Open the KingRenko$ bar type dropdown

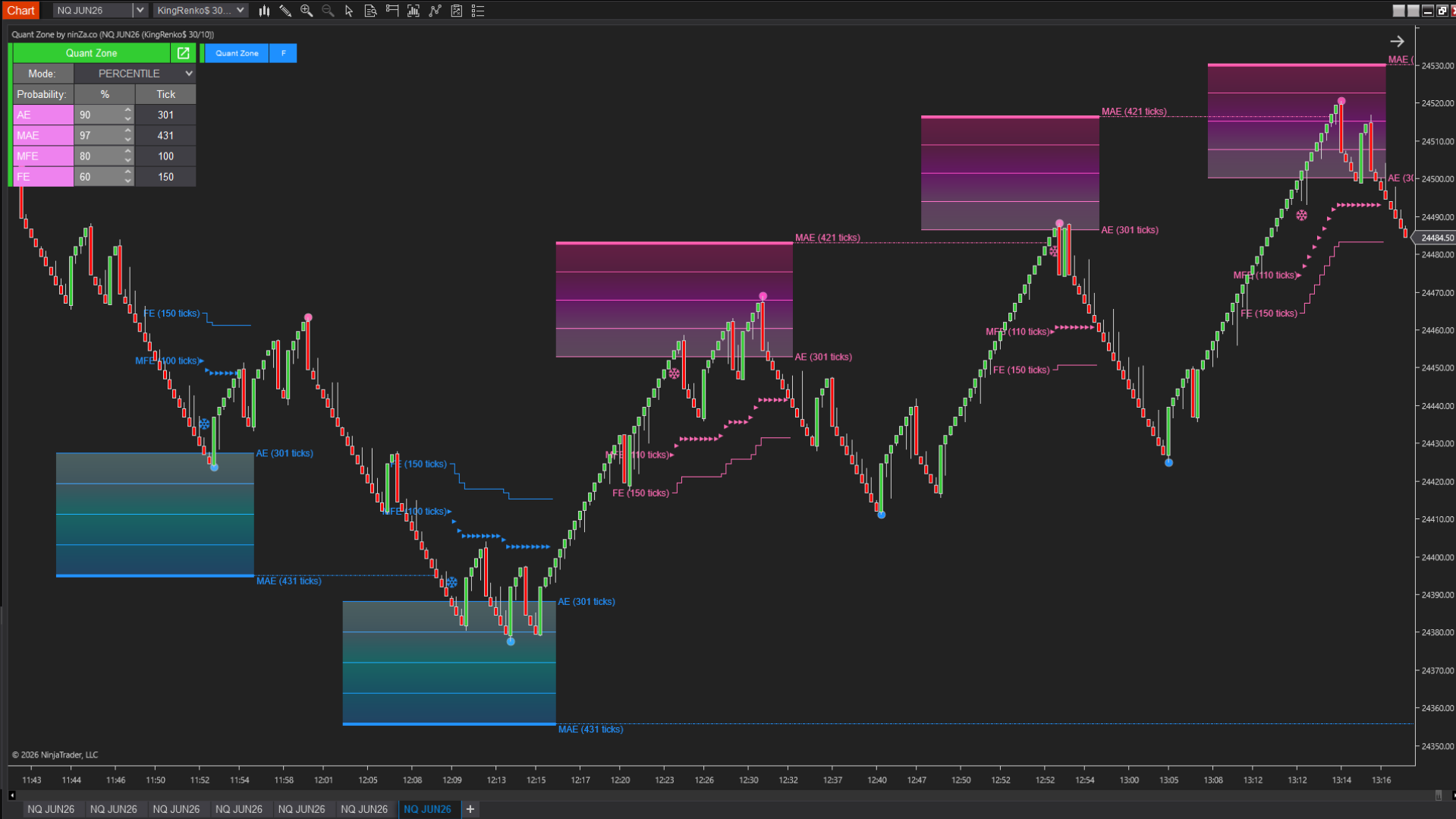[240, 11]
